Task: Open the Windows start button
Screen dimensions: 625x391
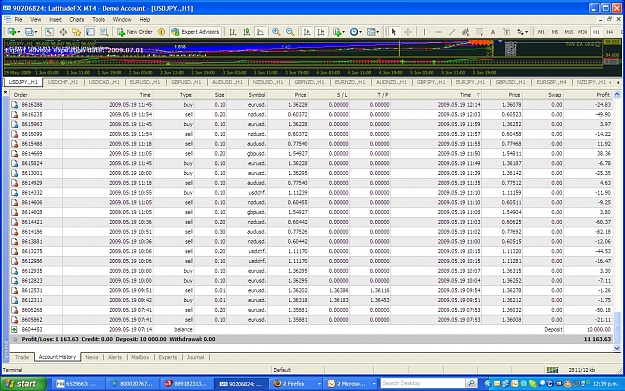Action: pyautogui.click(x=24, y=384)
